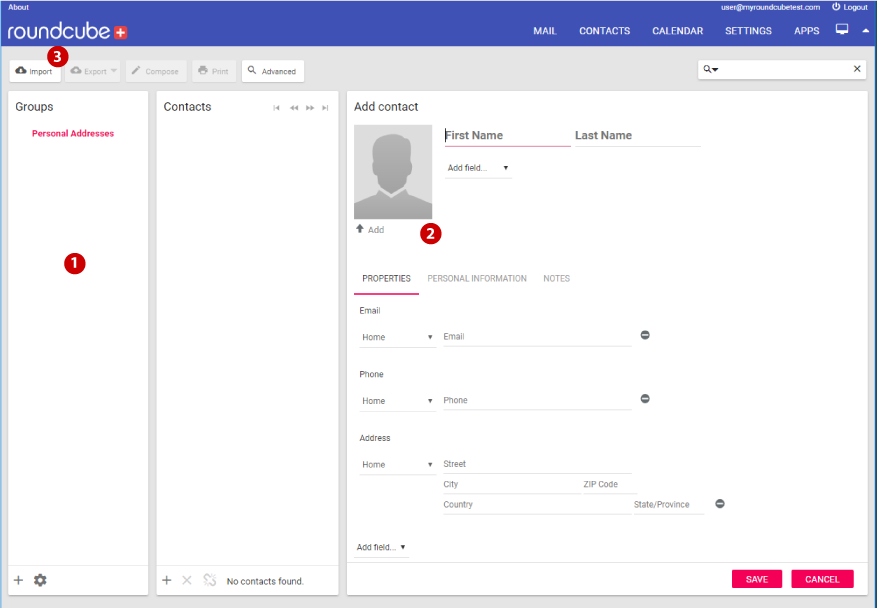
Task: Click the First Name field
Action: point(507,135)
